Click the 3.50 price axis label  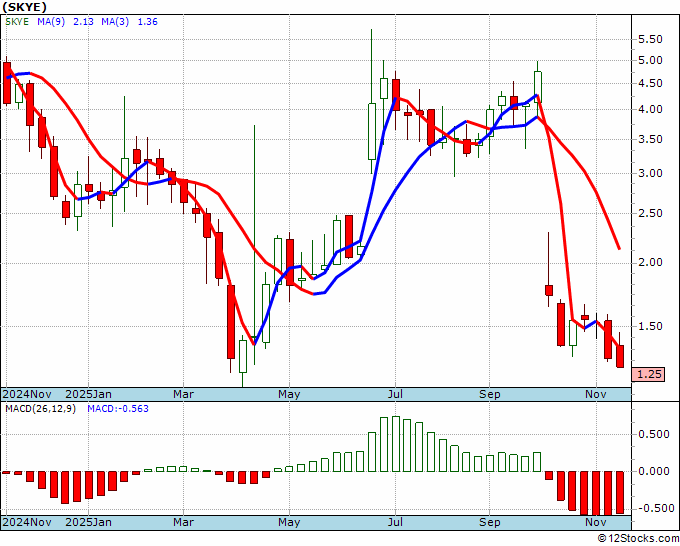click(651, 139)
